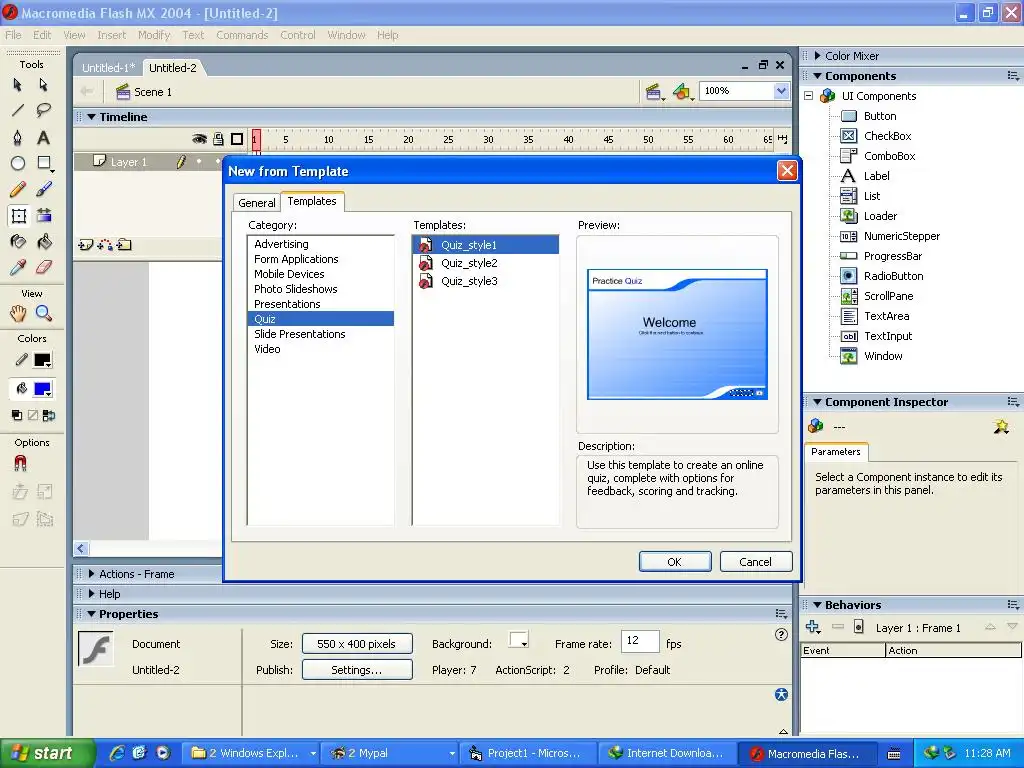
Task: Toggle the timeline lock all layers icon
Action: point(218,139)
